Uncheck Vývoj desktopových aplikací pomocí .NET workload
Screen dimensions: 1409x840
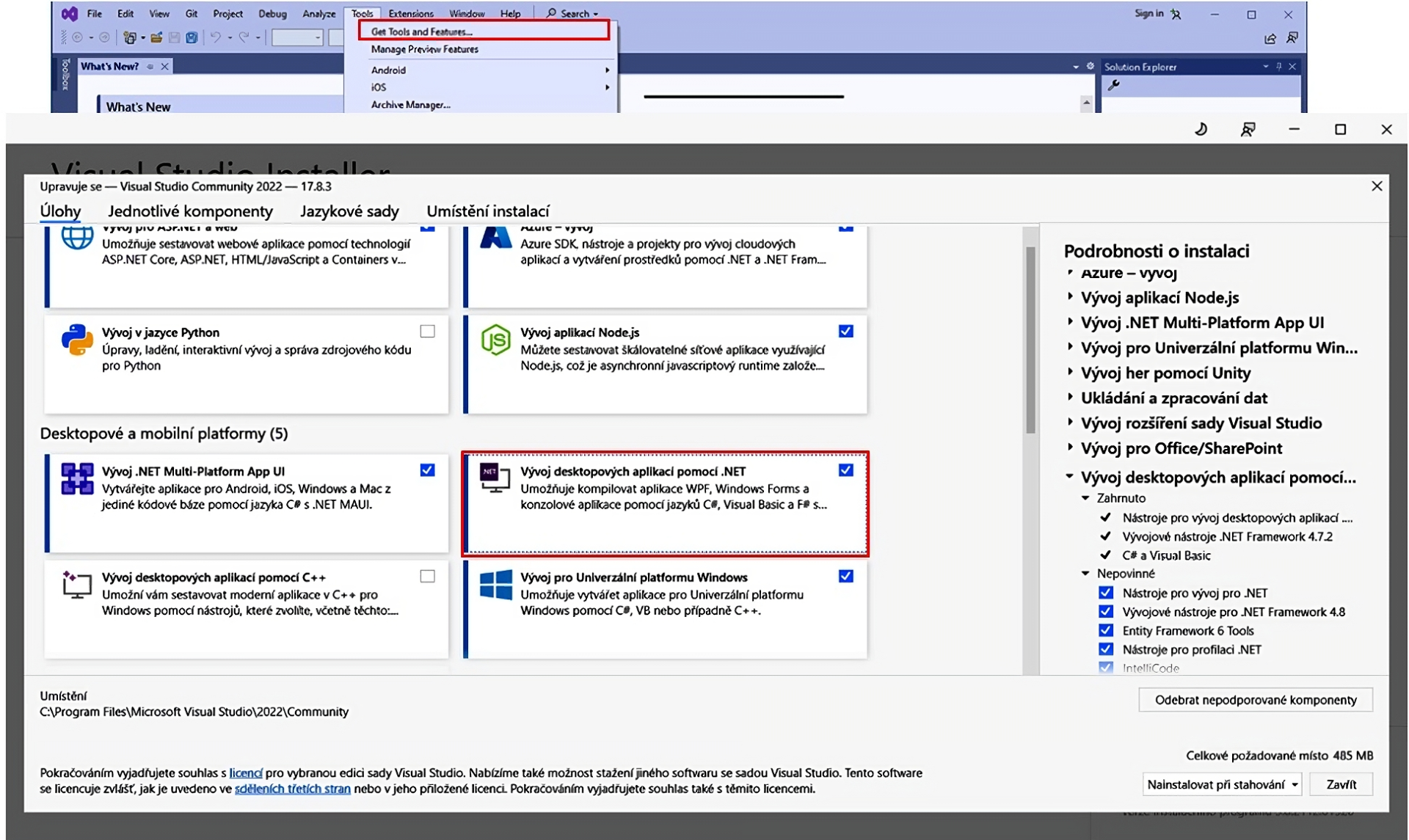point(845,470)
